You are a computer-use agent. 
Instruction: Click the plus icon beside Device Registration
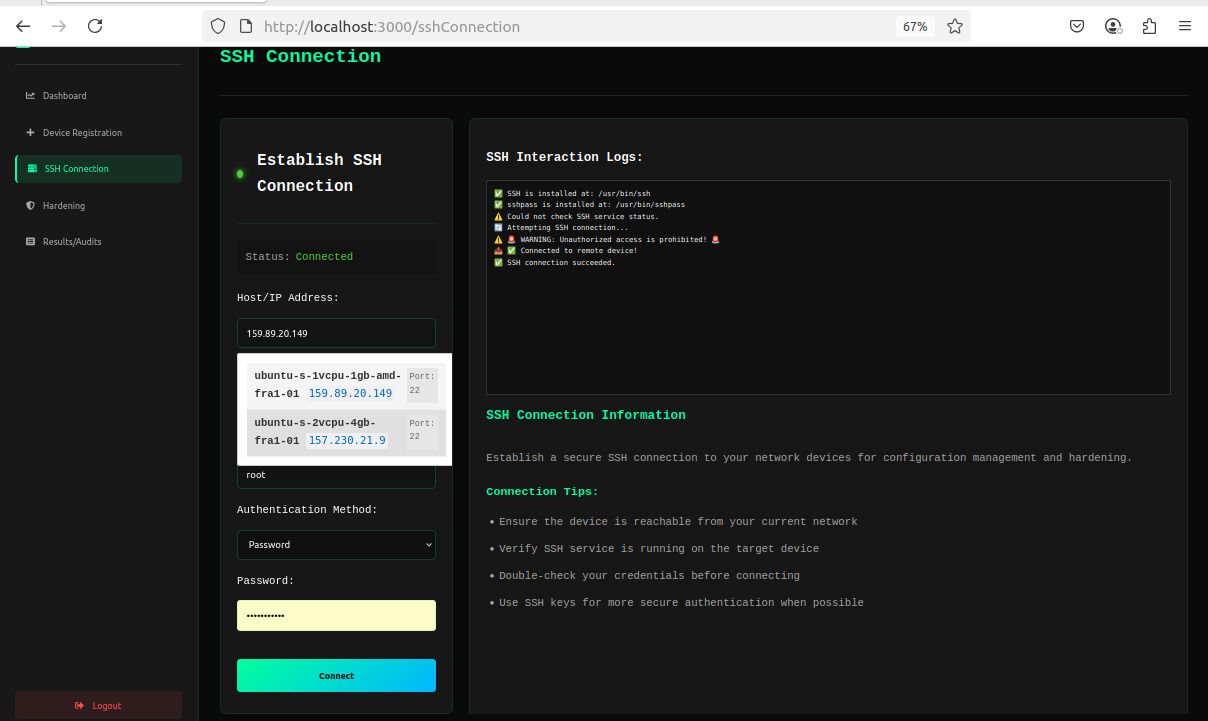pyautogui.click(x=30, y=132)
